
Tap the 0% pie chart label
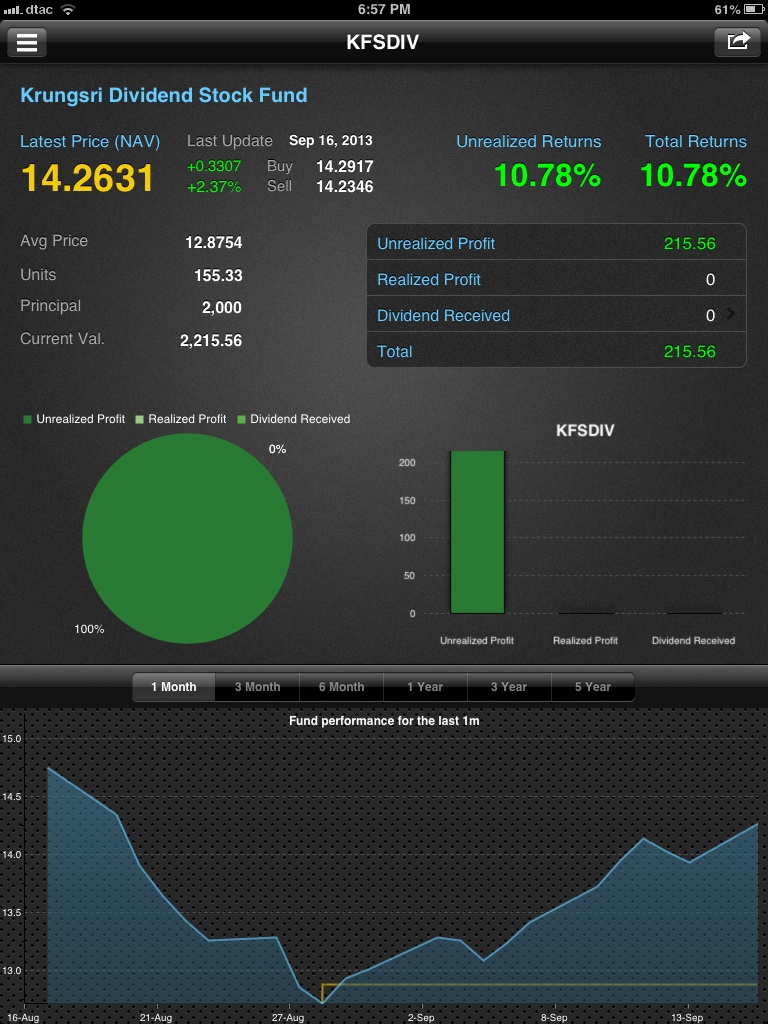pos(278,449)
